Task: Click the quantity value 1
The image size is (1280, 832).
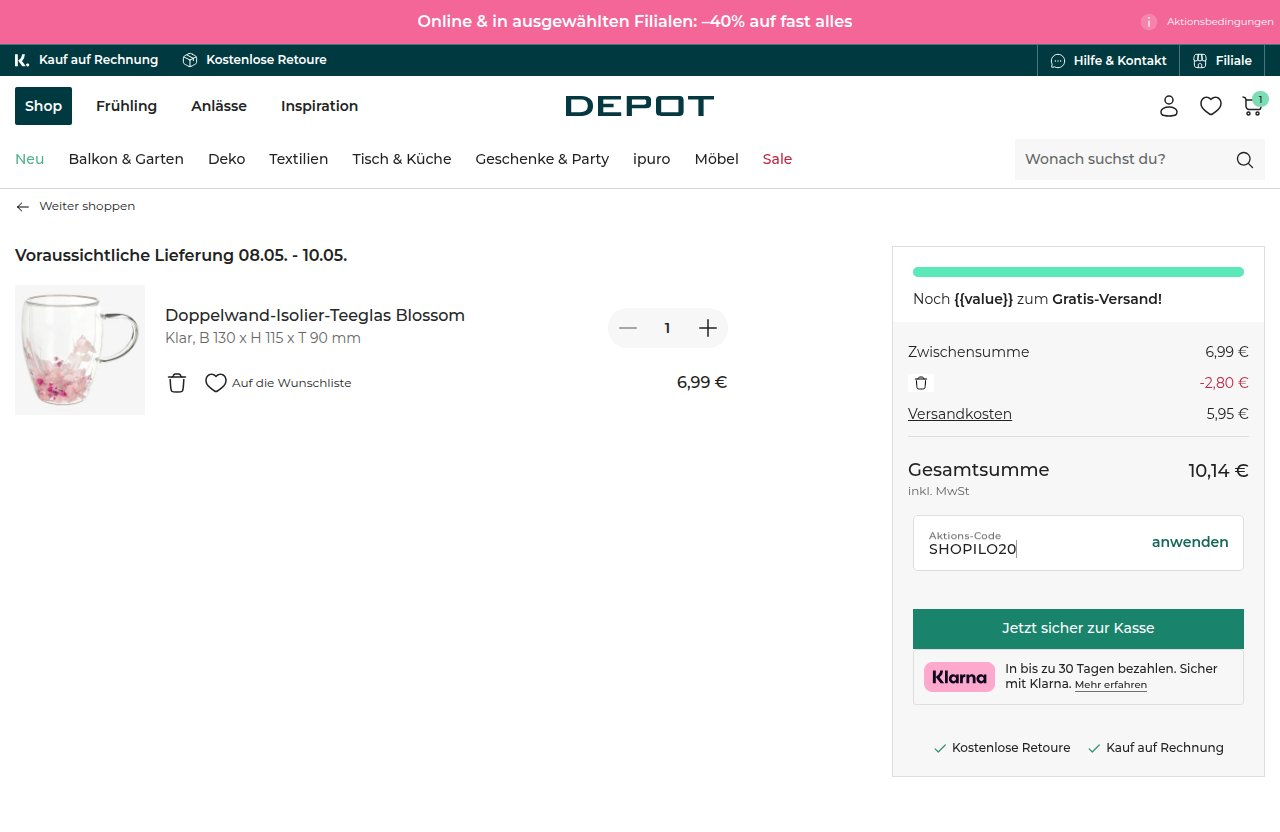Action: 667,328
